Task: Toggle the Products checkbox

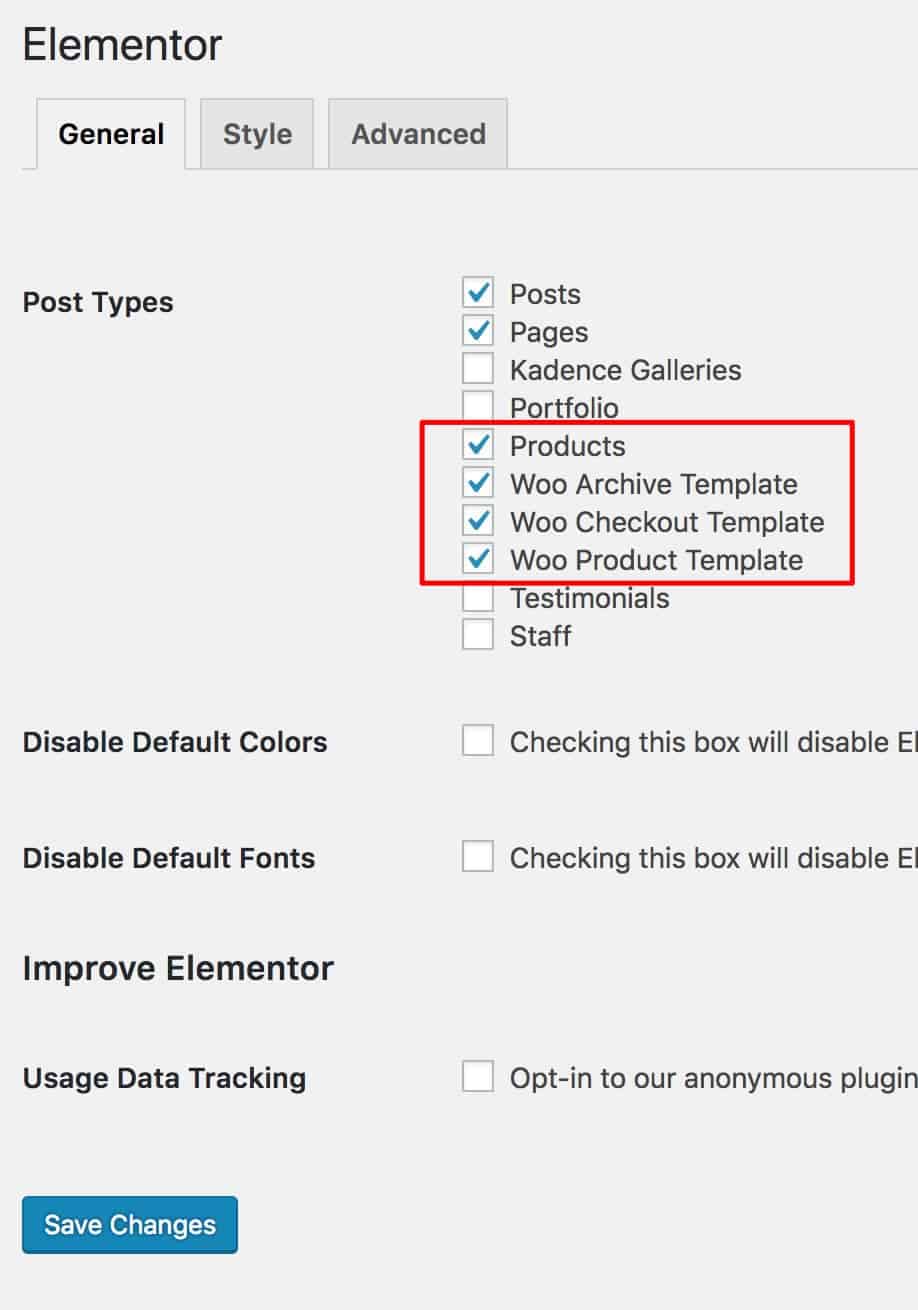Action: (x=478, y=445)
